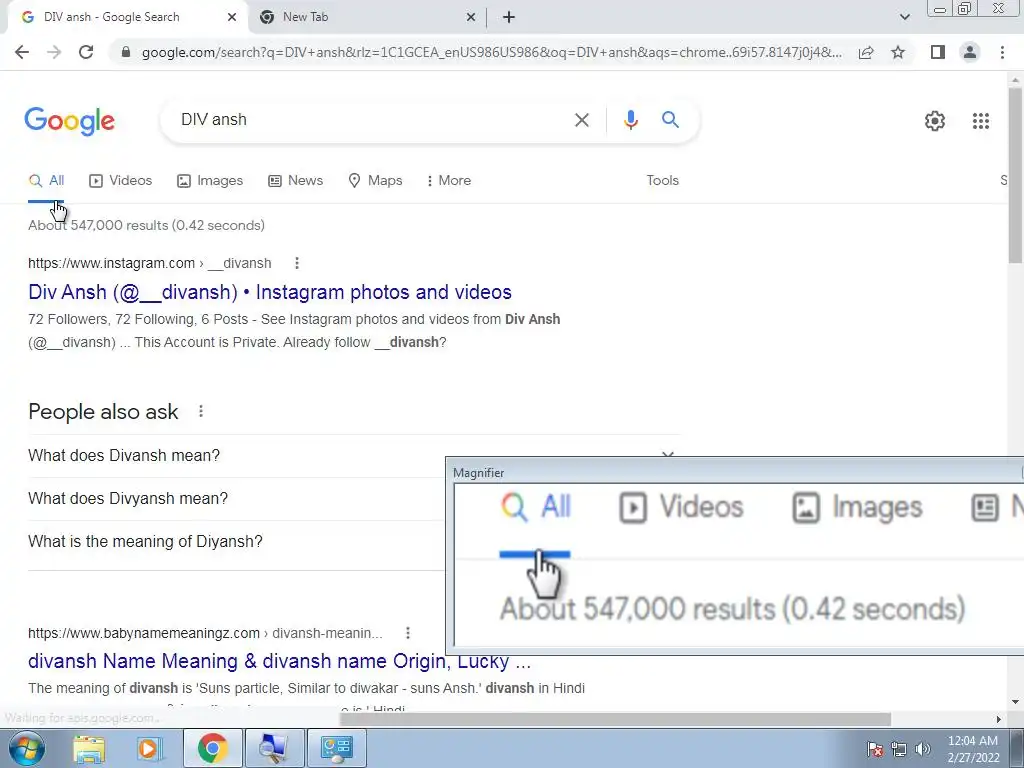The image size is (1024, 768).
Task: Click the vertical scrollbar thumb
Action: coord(1015,175)
